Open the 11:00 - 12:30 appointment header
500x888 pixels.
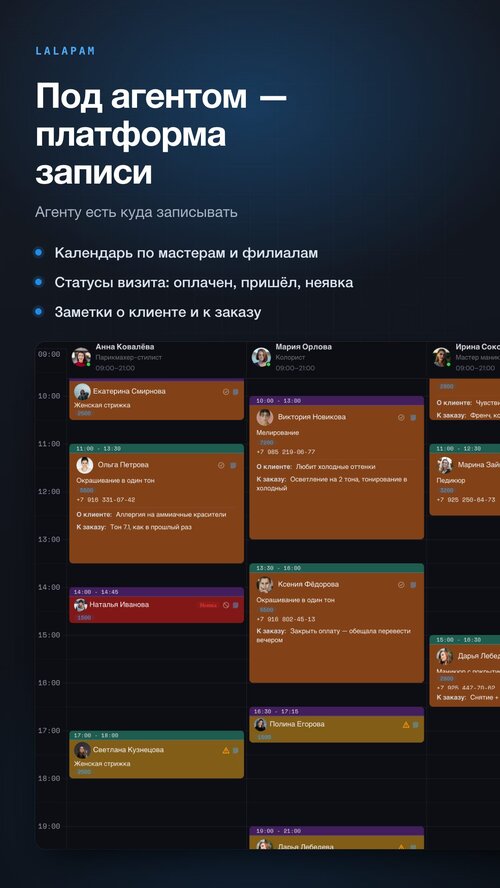pyautogui.click(x=464, y=449)
